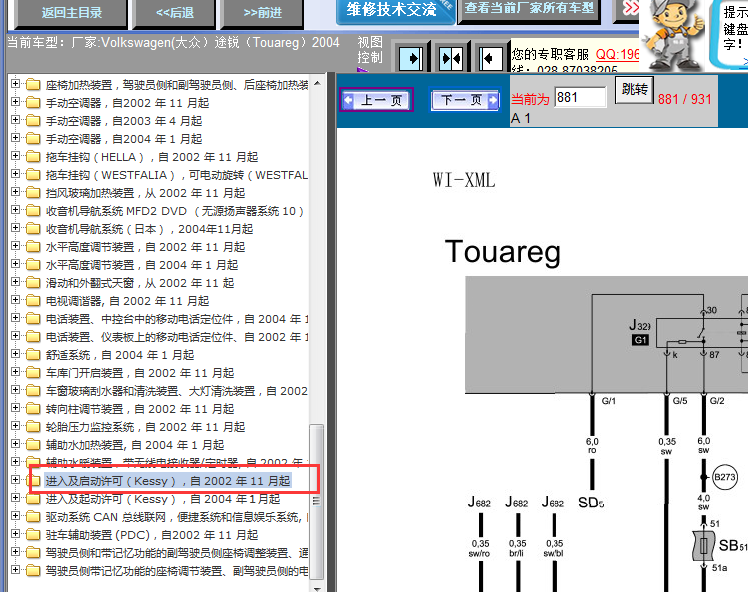Click the view control center-split icon

point(451,59)
